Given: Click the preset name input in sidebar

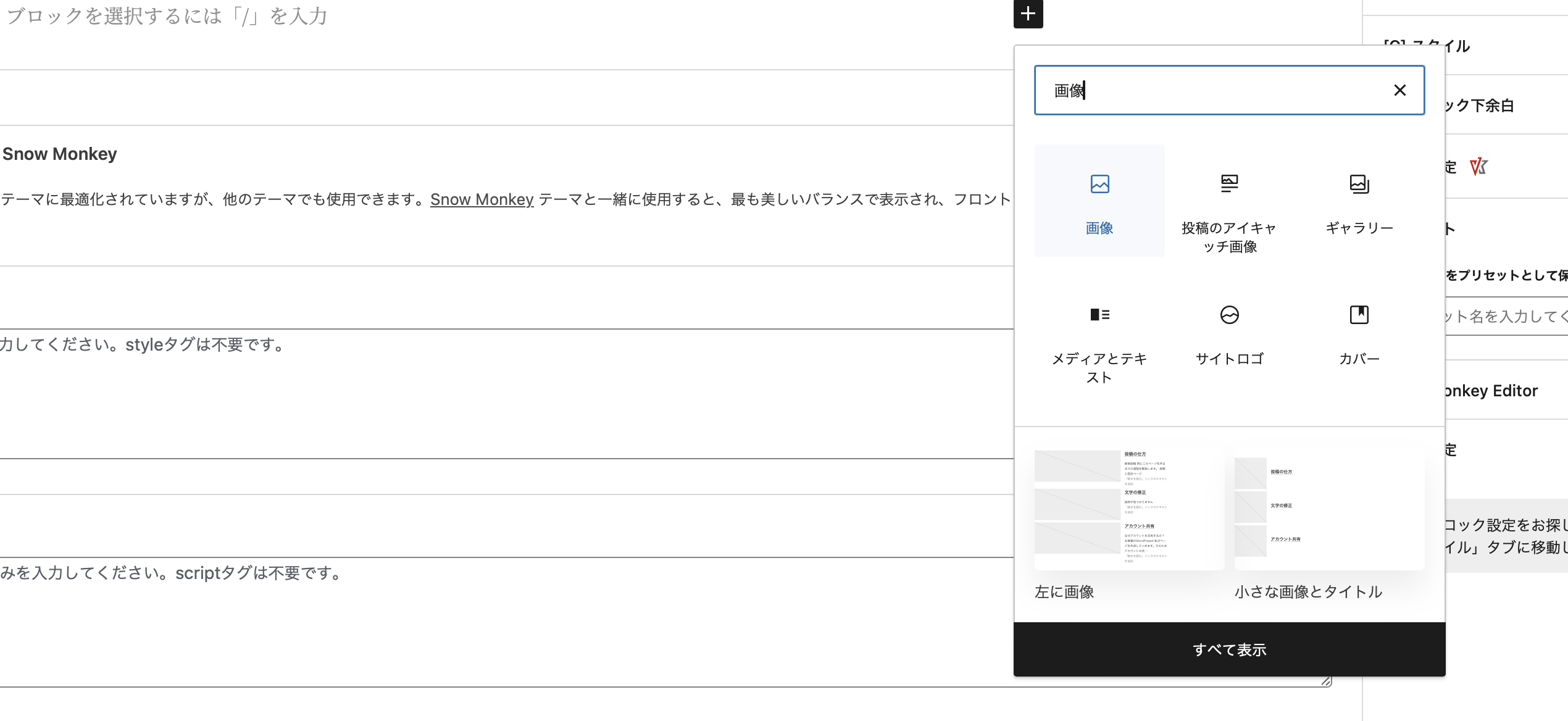Looking at the screenshot, I should [1506, 317].
